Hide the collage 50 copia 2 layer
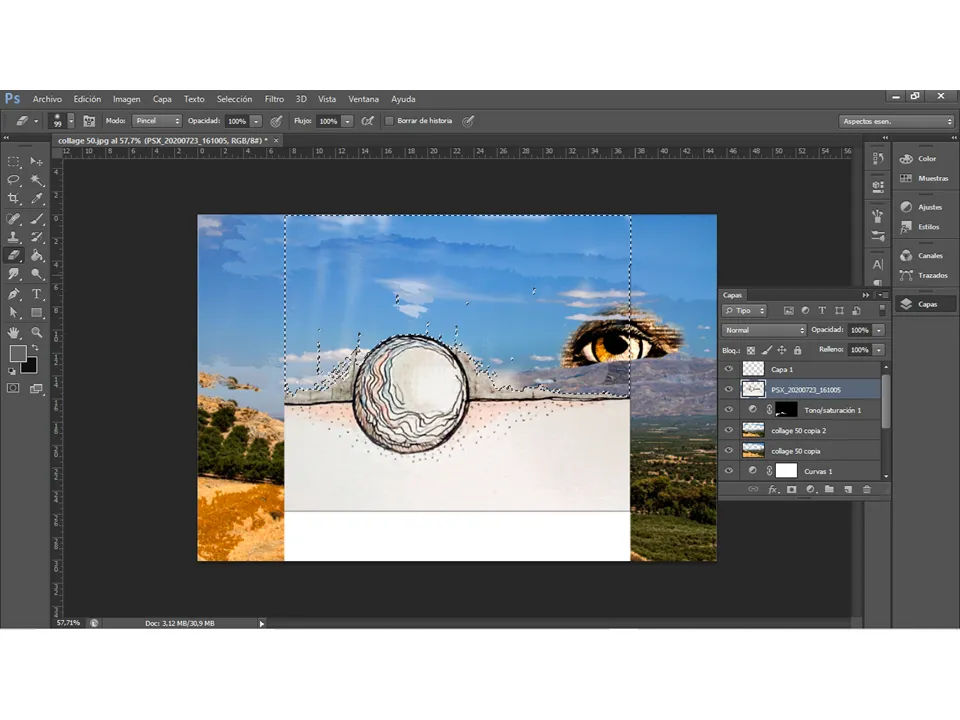This screenshot has height=720, width=960. [x=729, y=430]
